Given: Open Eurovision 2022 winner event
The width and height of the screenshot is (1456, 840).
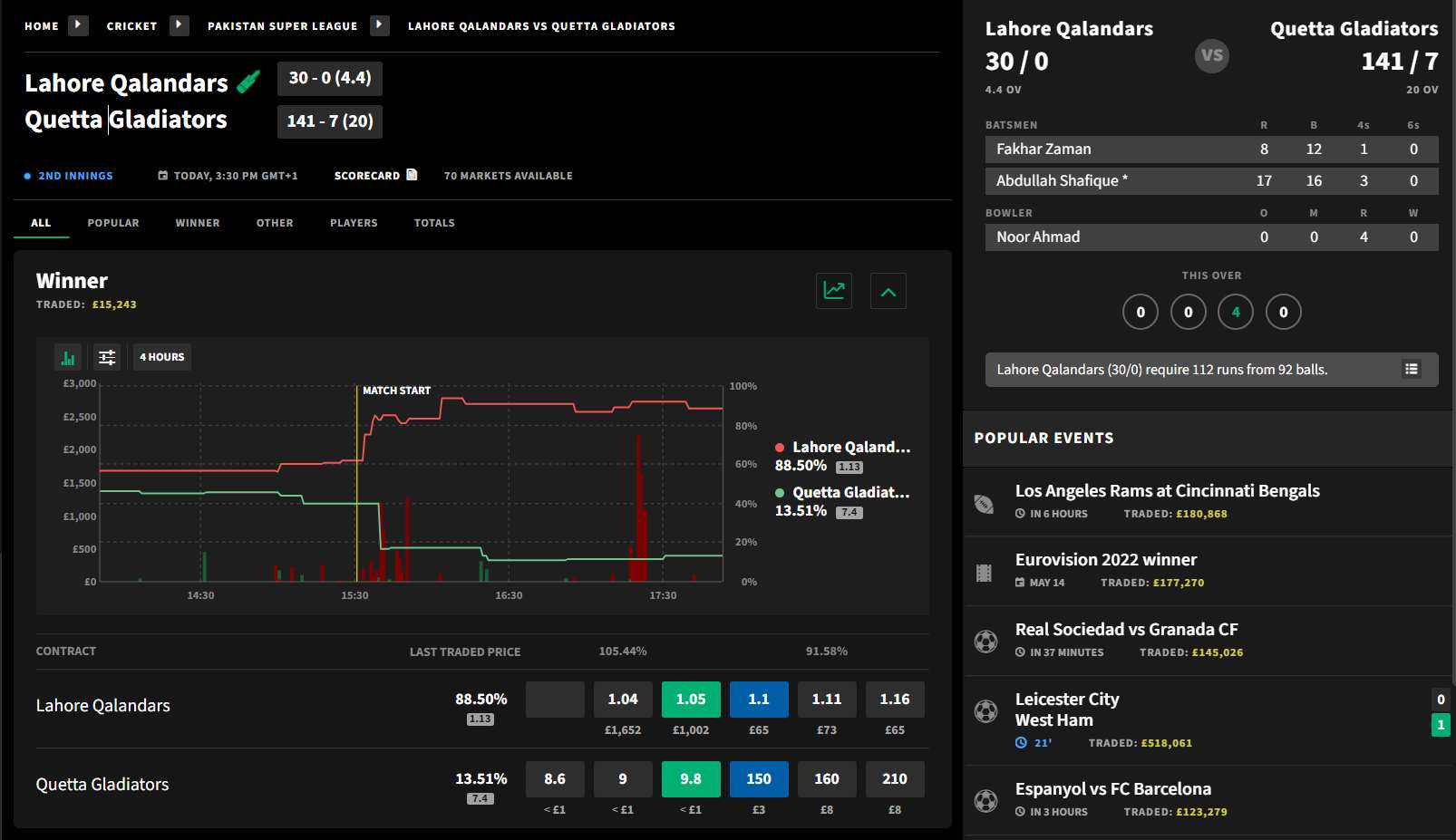Looking at the screenshot, I should (x=1106, y=560).
